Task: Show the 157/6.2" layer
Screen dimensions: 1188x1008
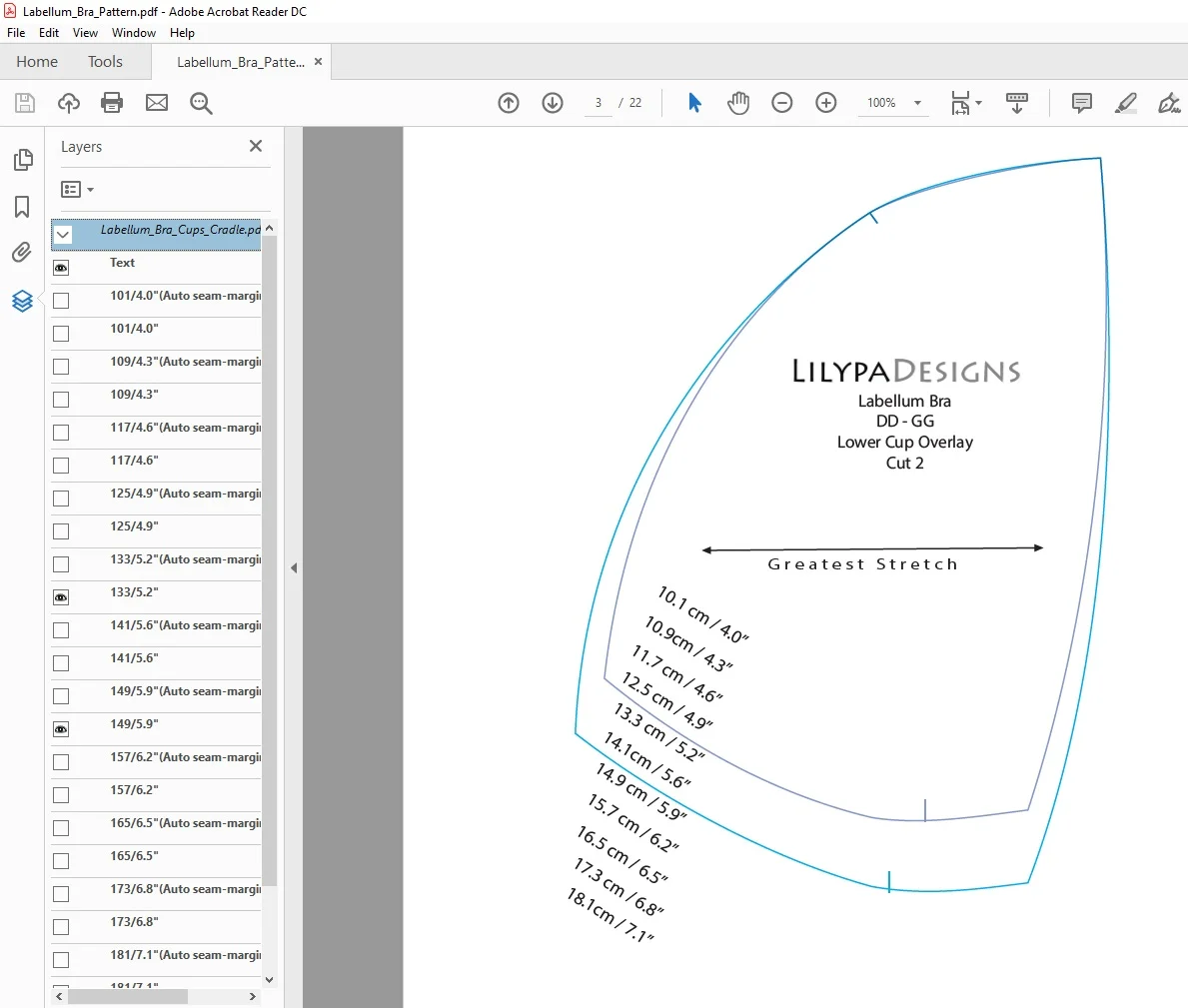Action: tap(61, 795)
